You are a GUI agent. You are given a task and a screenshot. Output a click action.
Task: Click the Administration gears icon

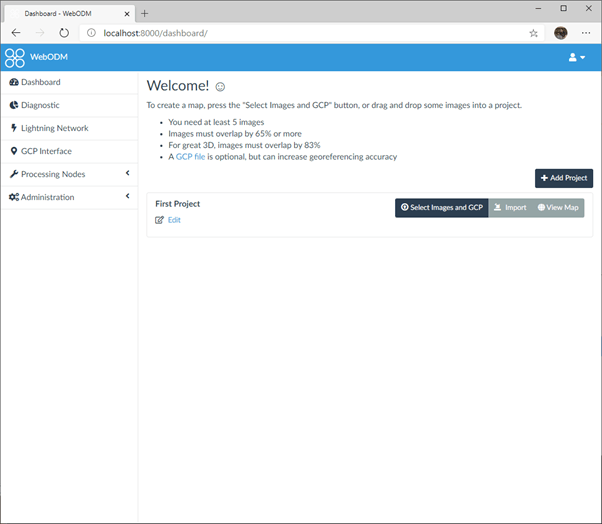pos(13,197)
